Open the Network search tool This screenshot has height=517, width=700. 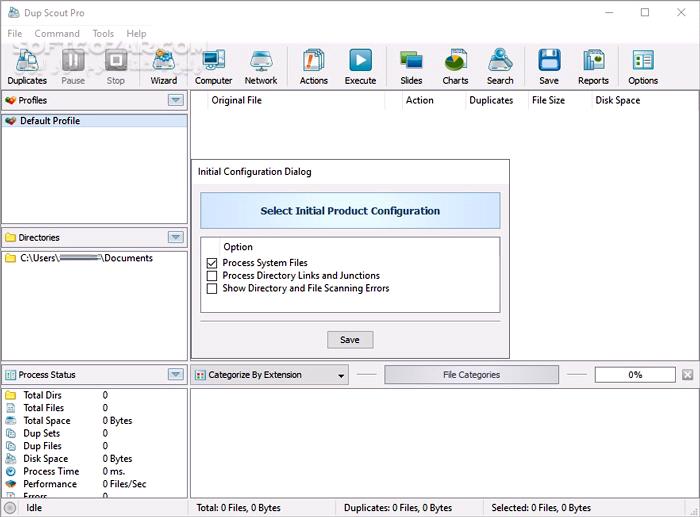261,60
